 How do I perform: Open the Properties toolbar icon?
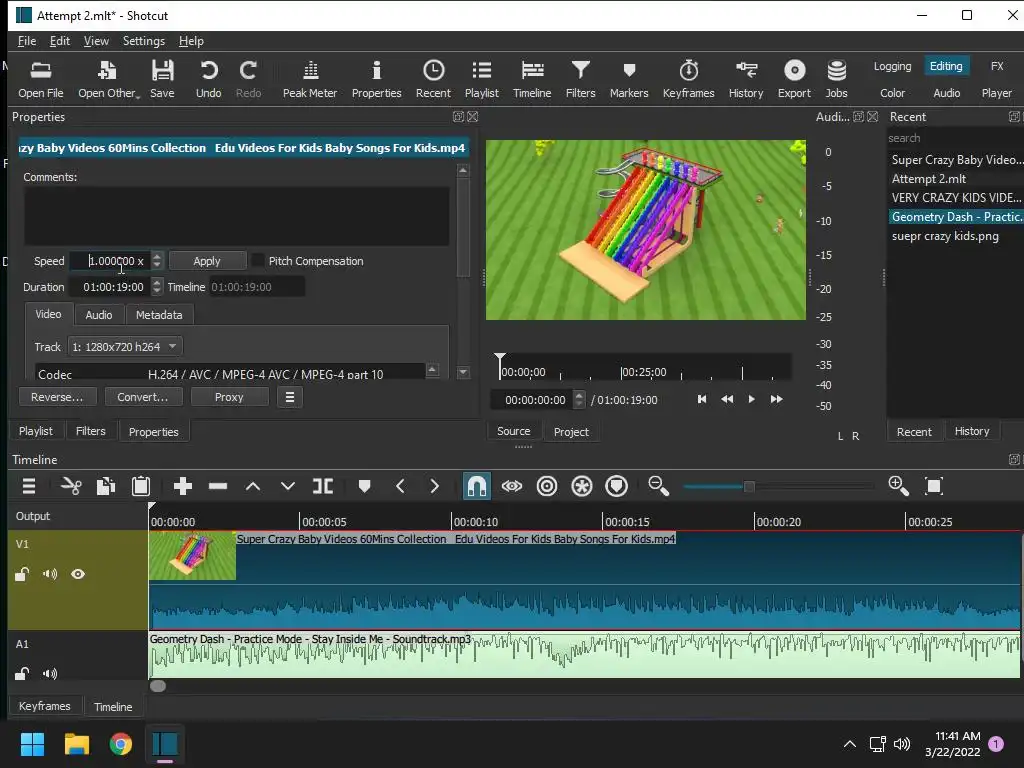click(x=376, y=79)
